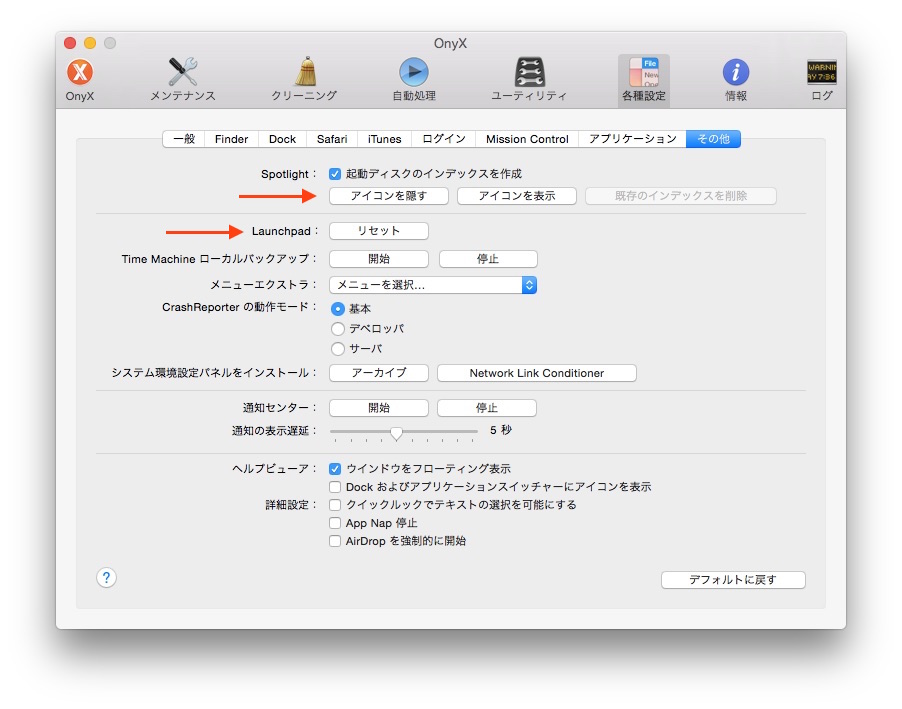The width and height of the screenshot is (902, 709).
Task: Click 開始 for Time Machine local backup
Action: [379, 259]
